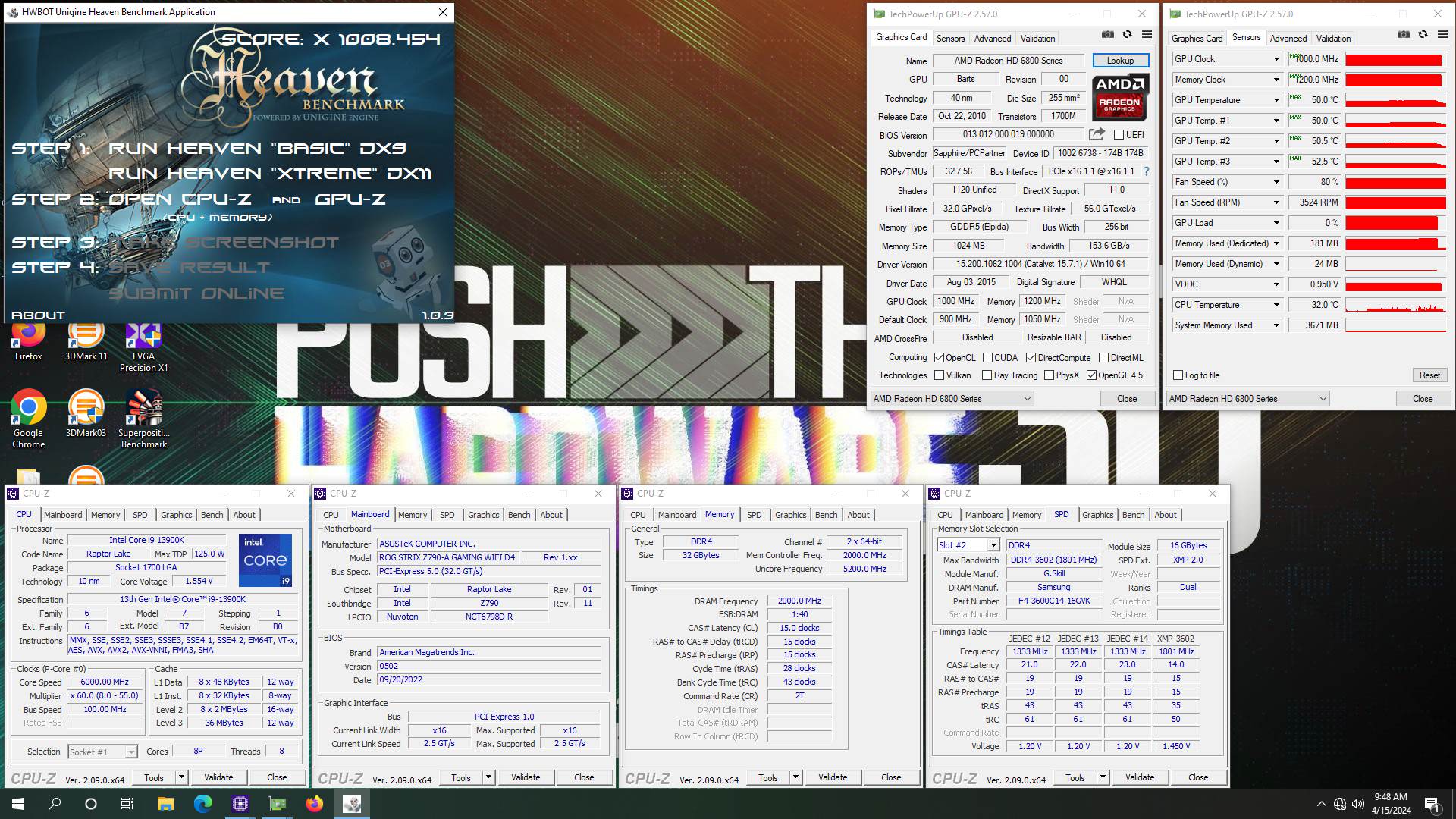The image size is (1456, 819).
Task: Click the GPU-Z taskbar icon
Action: coord(278,804)
